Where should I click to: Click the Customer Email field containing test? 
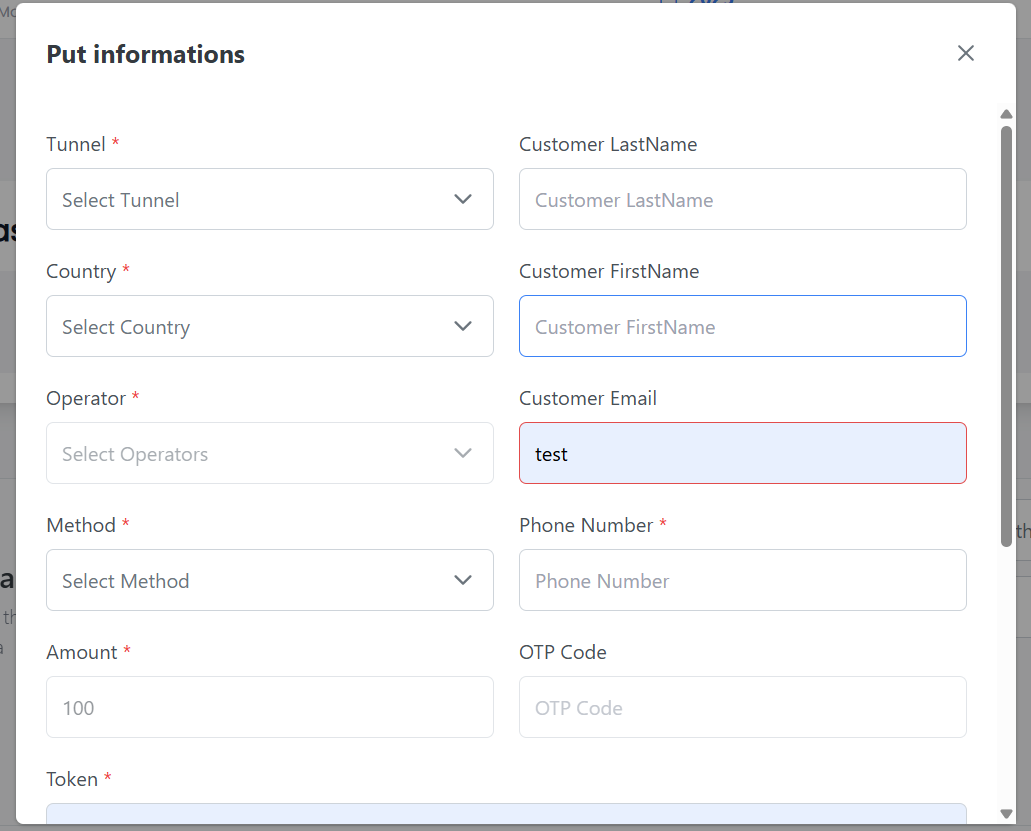[742, 453]
